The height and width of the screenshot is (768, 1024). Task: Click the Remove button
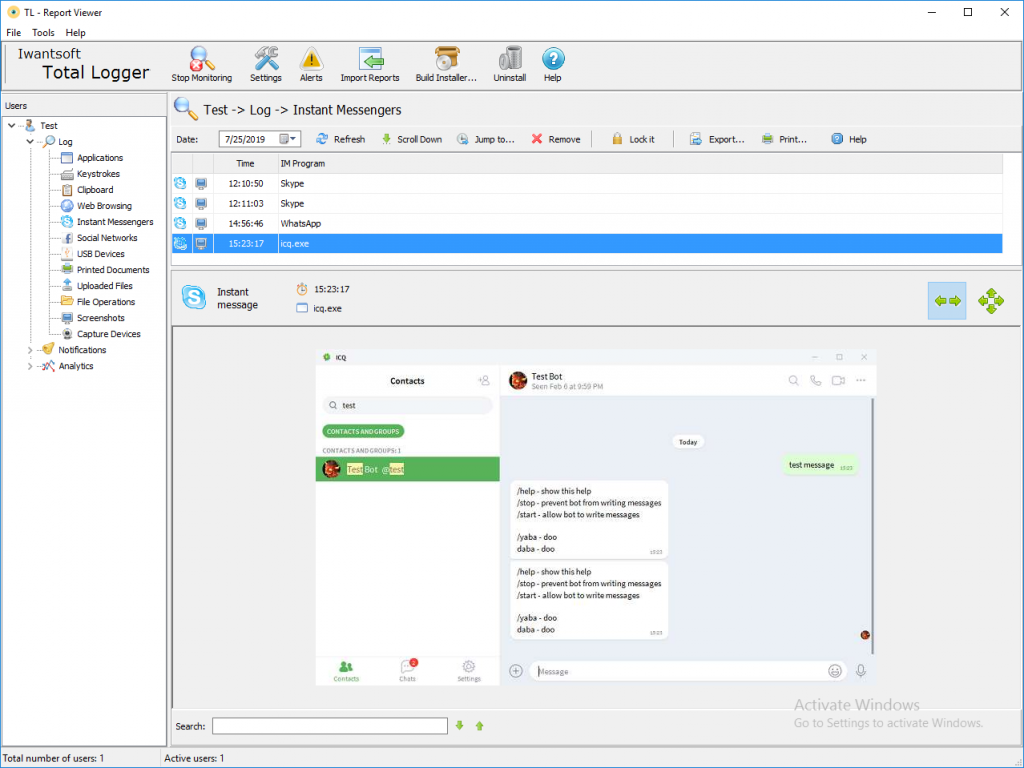click(x=555, y=139)
